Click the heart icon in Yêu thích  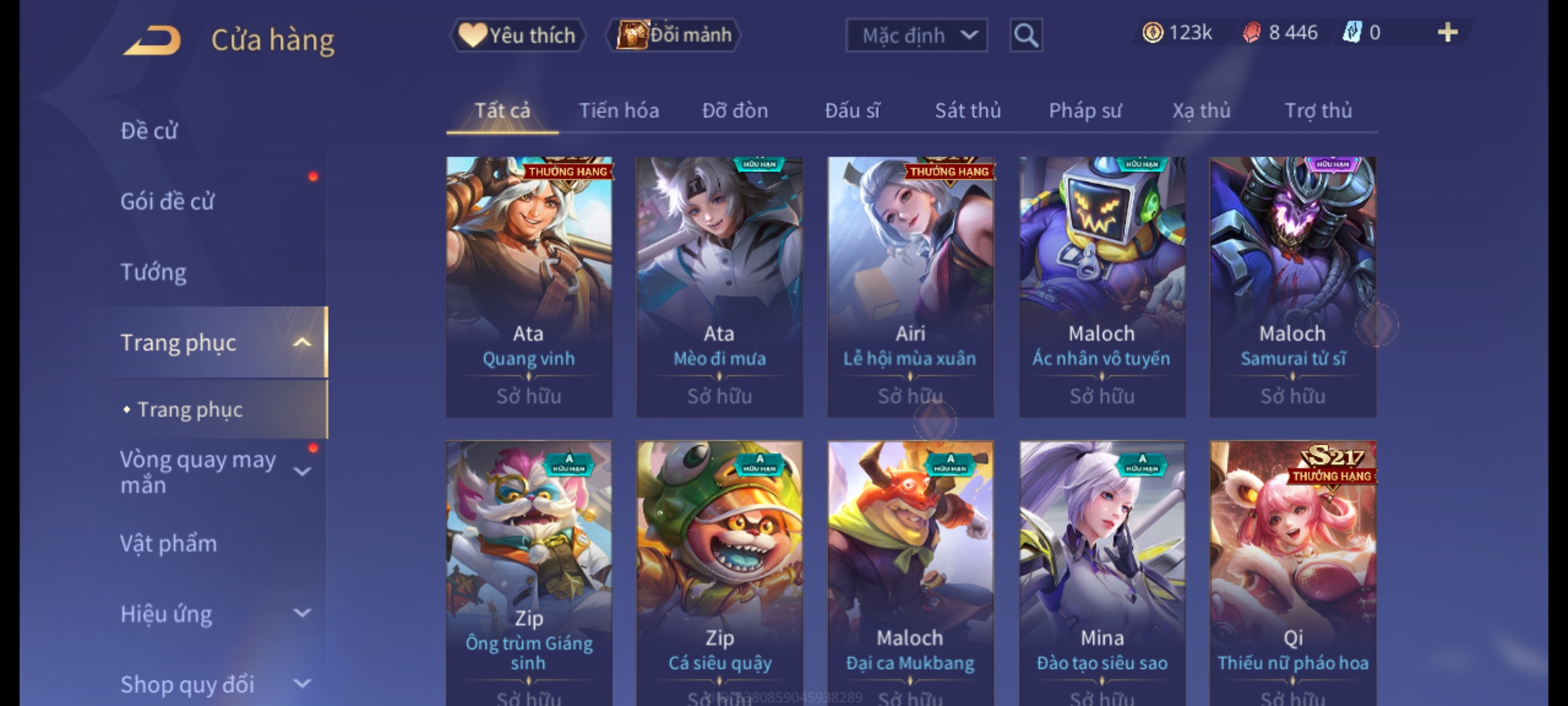point(472,35)
